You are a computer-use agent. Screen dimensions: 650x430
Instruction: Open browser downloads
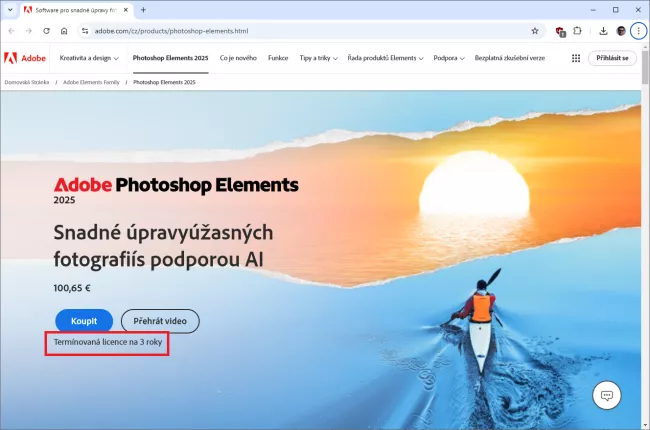tap(603, 31)
